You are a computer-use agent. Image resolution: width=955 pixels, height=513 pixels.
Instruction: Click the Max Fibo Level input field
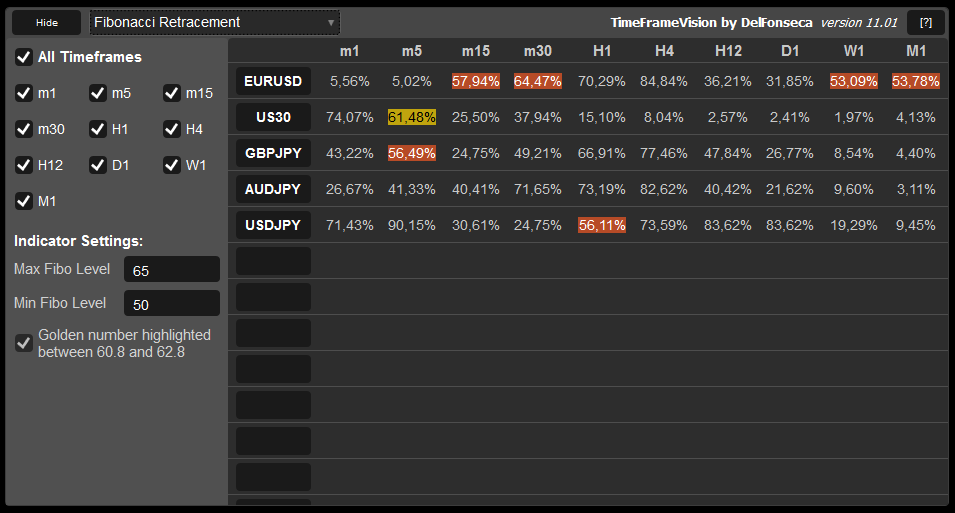(x=172, y=269)
